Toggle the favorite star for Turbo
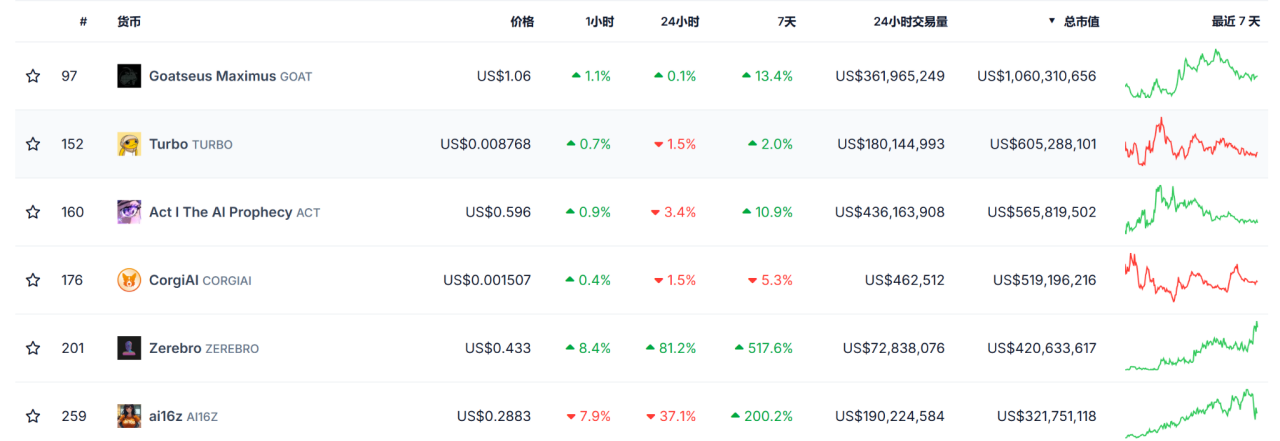 (x=33, y=144)
